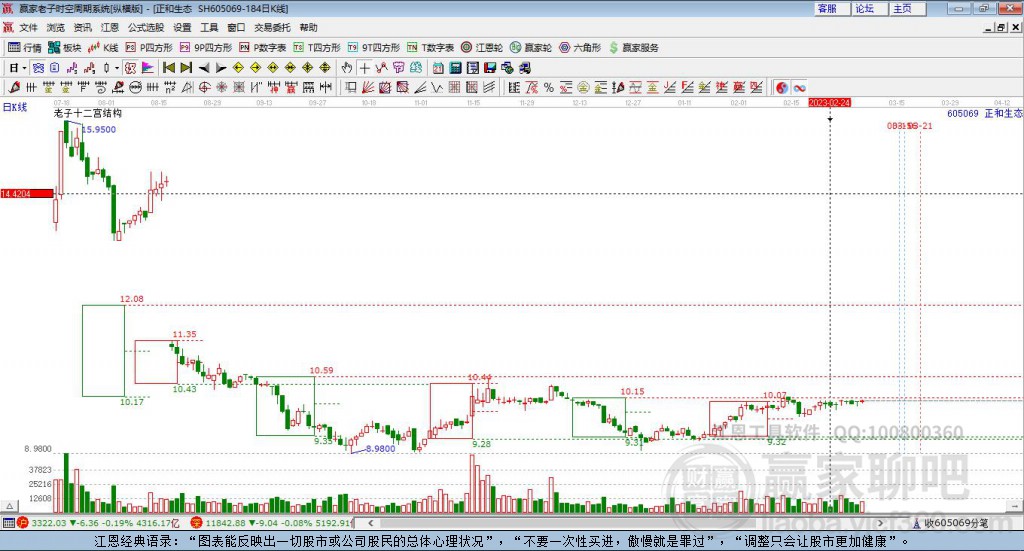This screenshot has width=1024, height=551.
Task: Click the grid icon in status bar
Action: point(8,523)
